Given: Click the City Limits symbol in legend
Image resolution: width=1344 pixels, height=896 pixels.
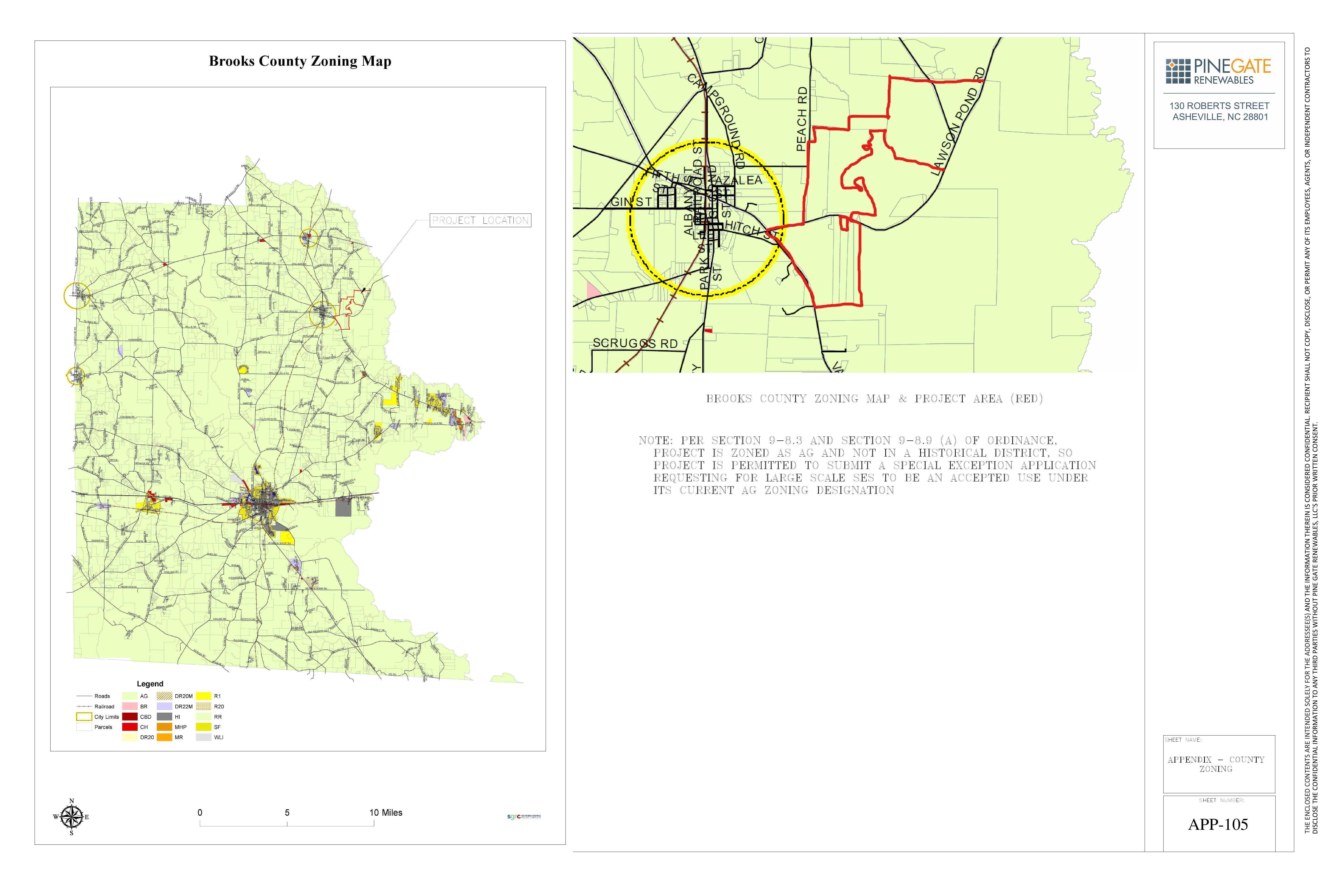Looking at the screenshot, I should (x=84, y=717).
